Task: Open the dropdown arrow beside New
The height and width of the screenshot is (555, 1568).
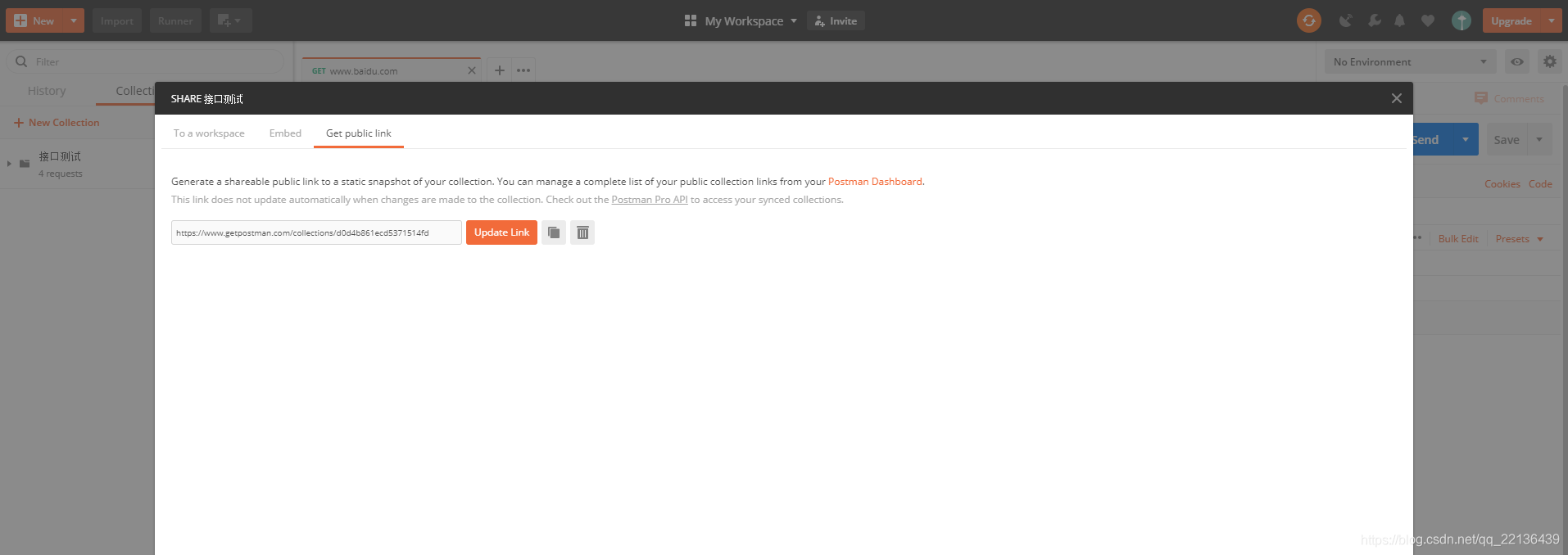Action: (x=74, y=20)
